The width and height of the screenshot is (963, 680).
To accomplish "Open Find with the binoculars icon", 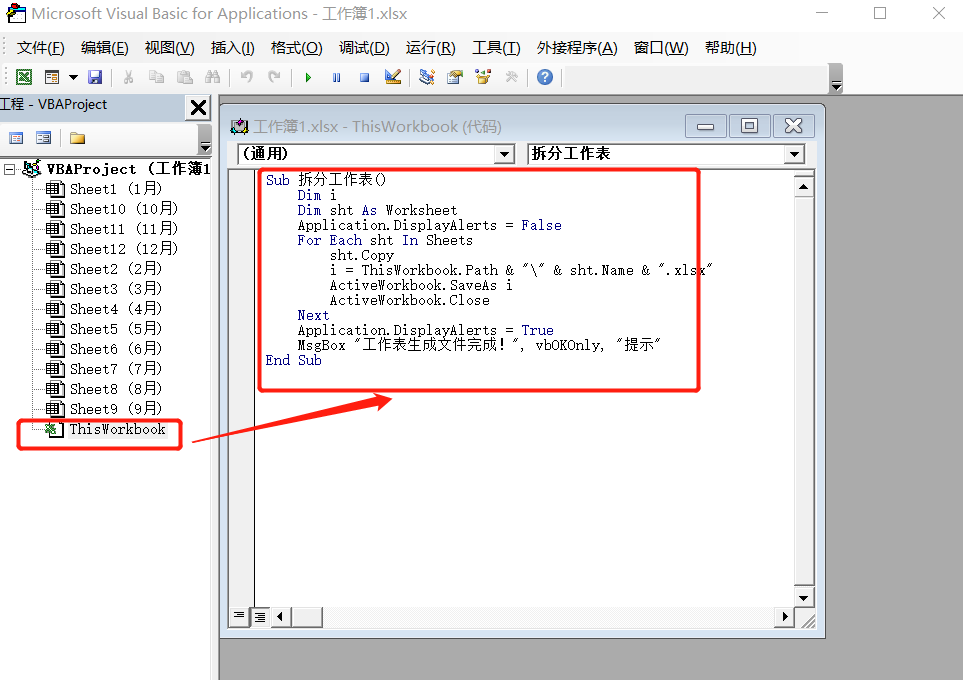I will pyautogui.click(x=212, y=77).
